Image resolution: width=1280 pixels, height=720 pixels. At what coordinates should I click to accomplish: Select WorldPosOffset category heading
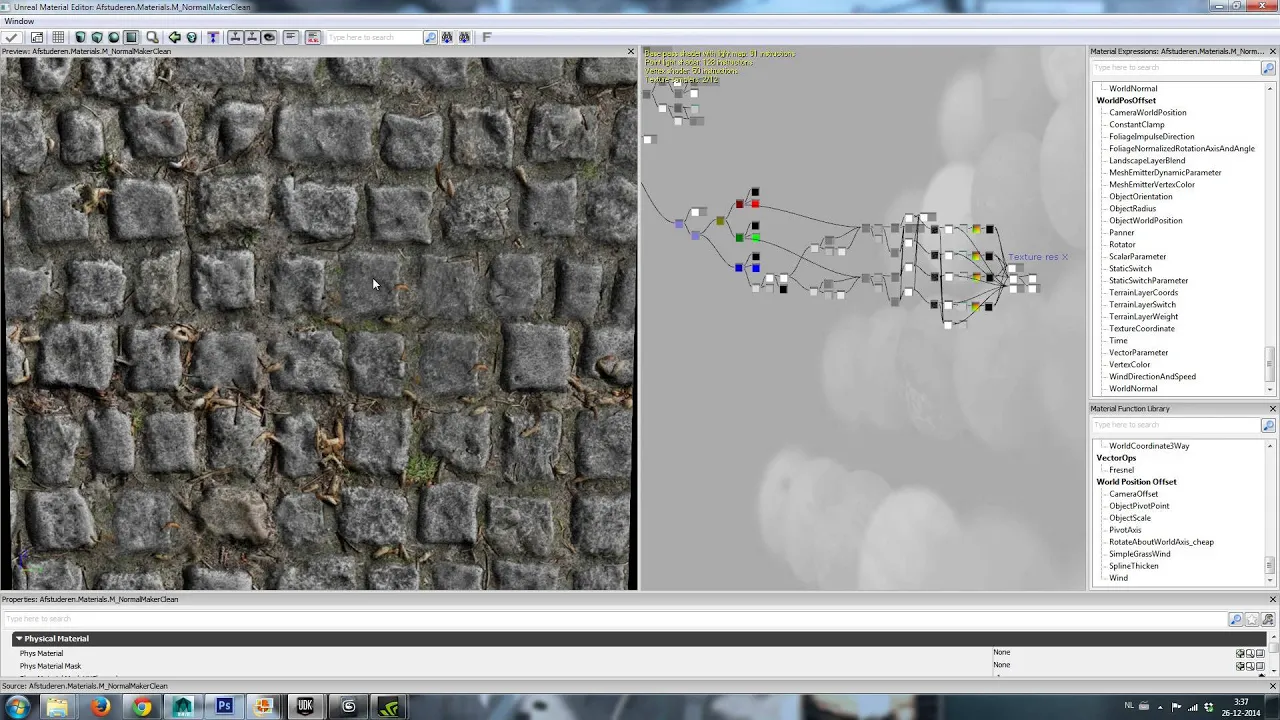point(1126,100)
